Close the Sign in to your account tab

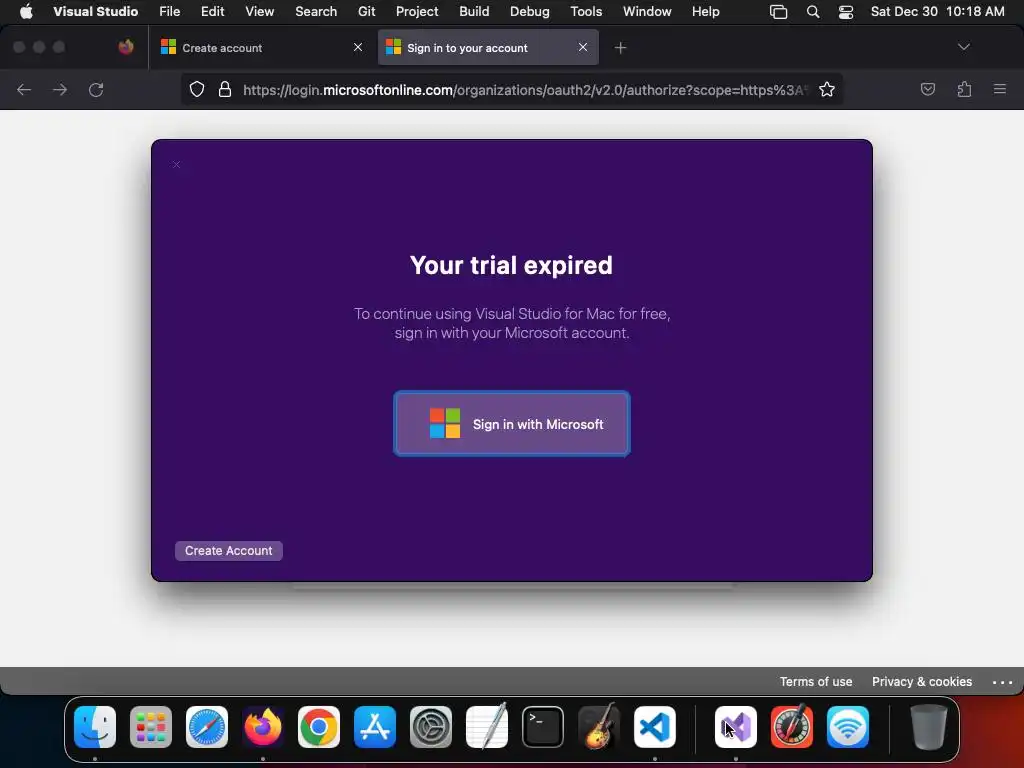583,47
